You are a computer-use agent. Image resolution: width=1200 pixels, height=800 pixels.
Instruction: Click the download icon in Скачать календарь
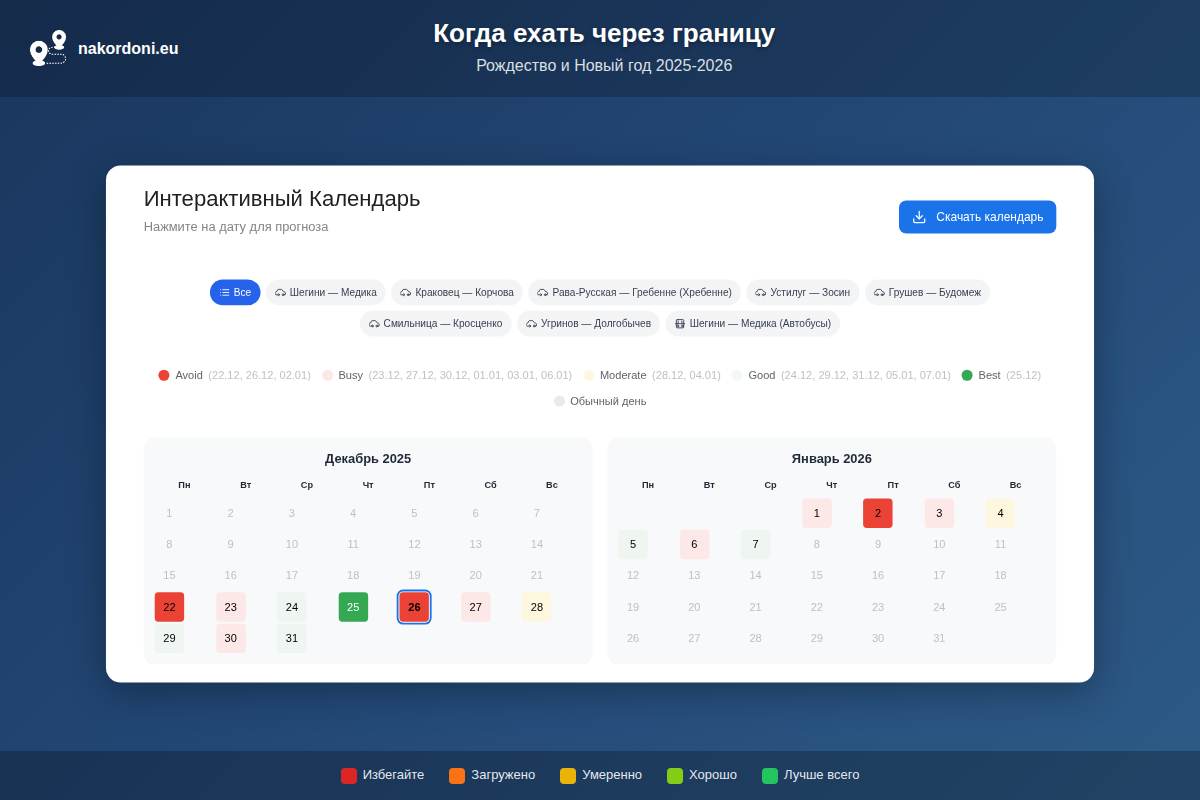919,217
